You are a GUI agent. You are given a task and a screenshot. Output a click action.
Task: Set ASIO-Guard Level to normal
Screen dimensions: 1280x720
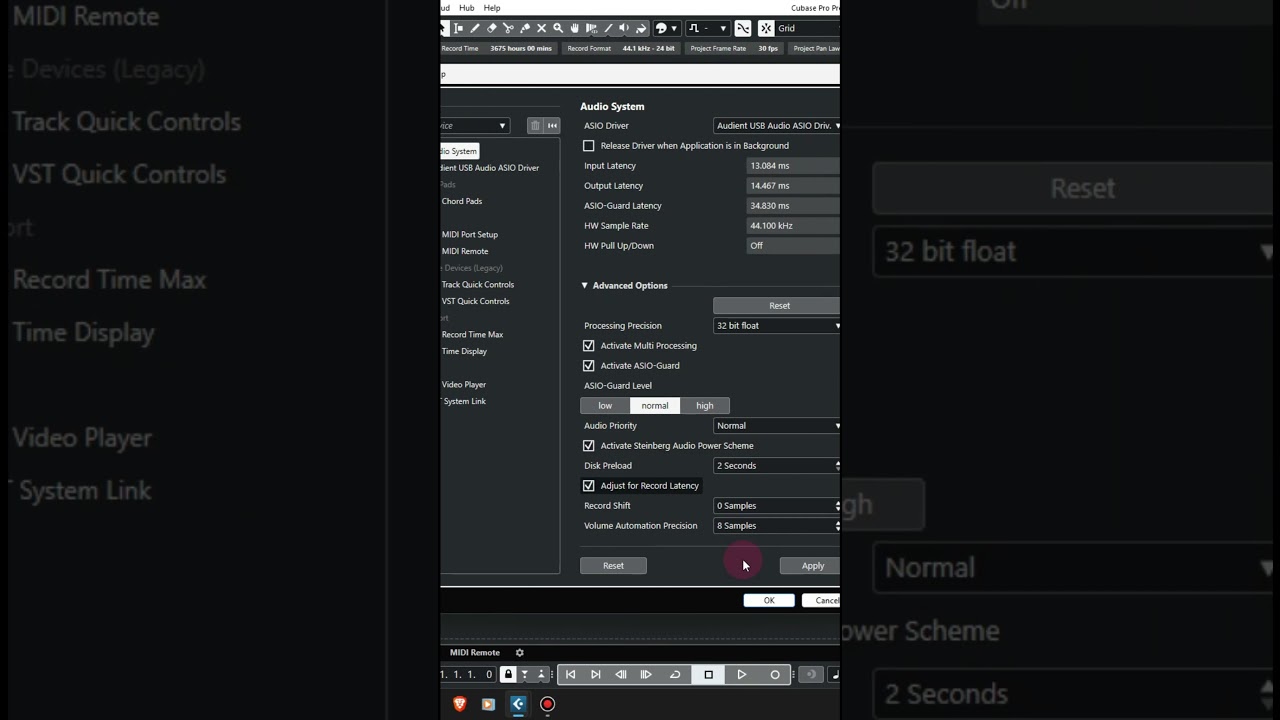pos(655,405)
